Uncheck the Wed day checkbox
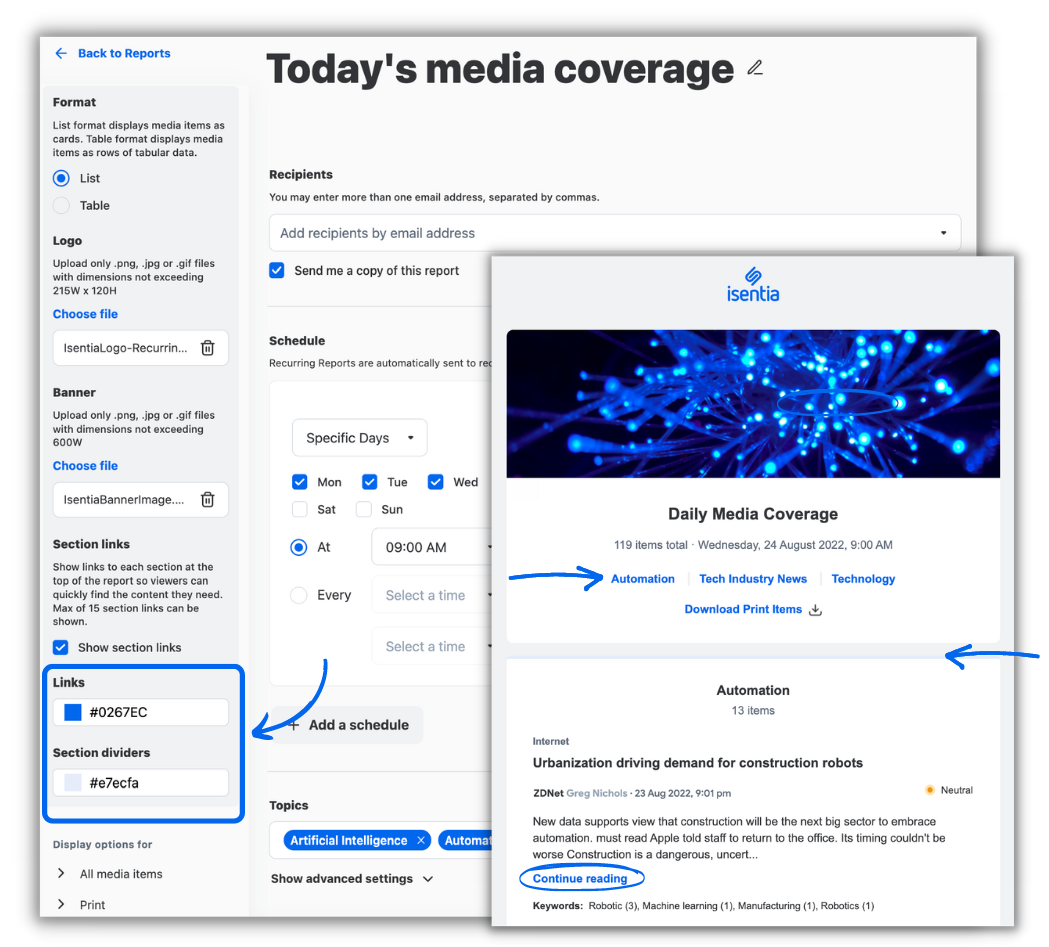Viewport: 1049px width, 947px height. coord(436,482)
